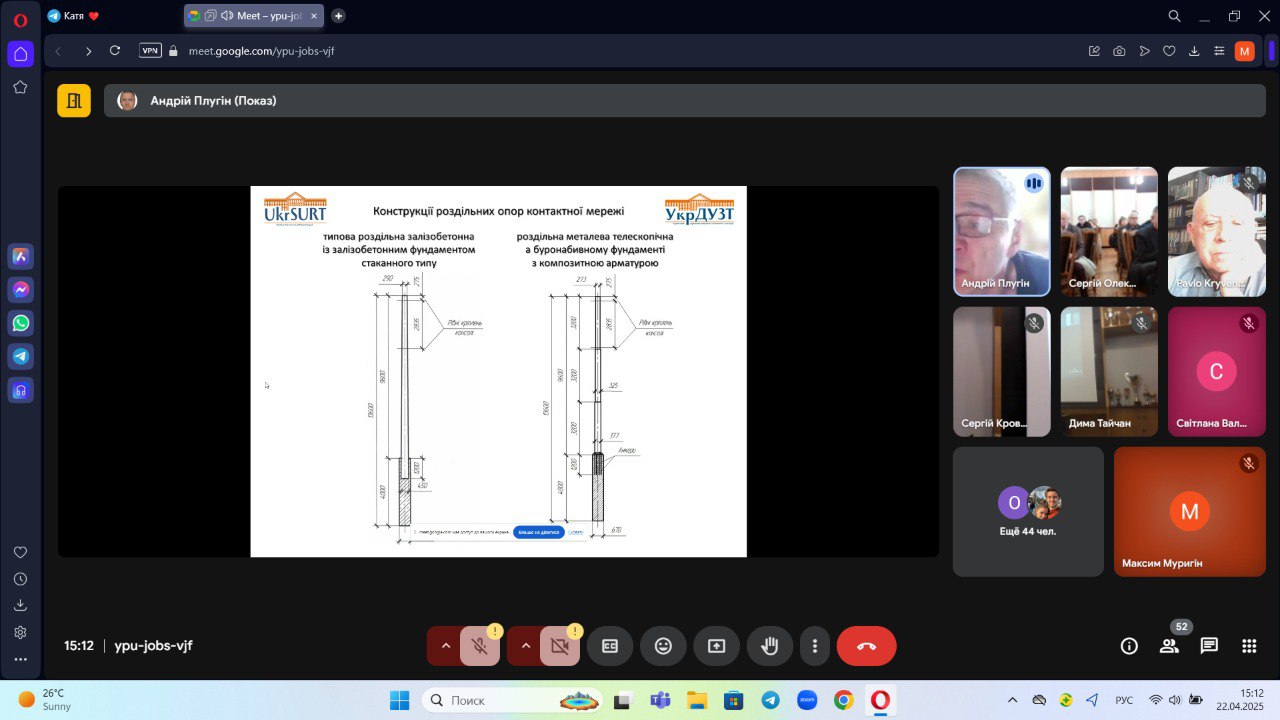Image resolution: width=1280 pixels, height=720 pixels.
Task: Turn on the camera
Action: click(x=560, y=646)
